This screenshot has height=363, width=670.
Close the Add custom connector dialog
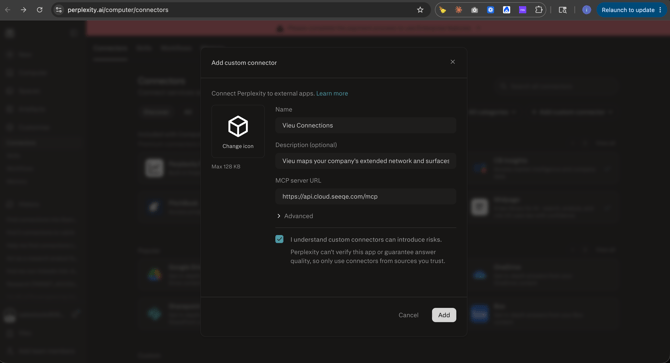pos(453,62)
